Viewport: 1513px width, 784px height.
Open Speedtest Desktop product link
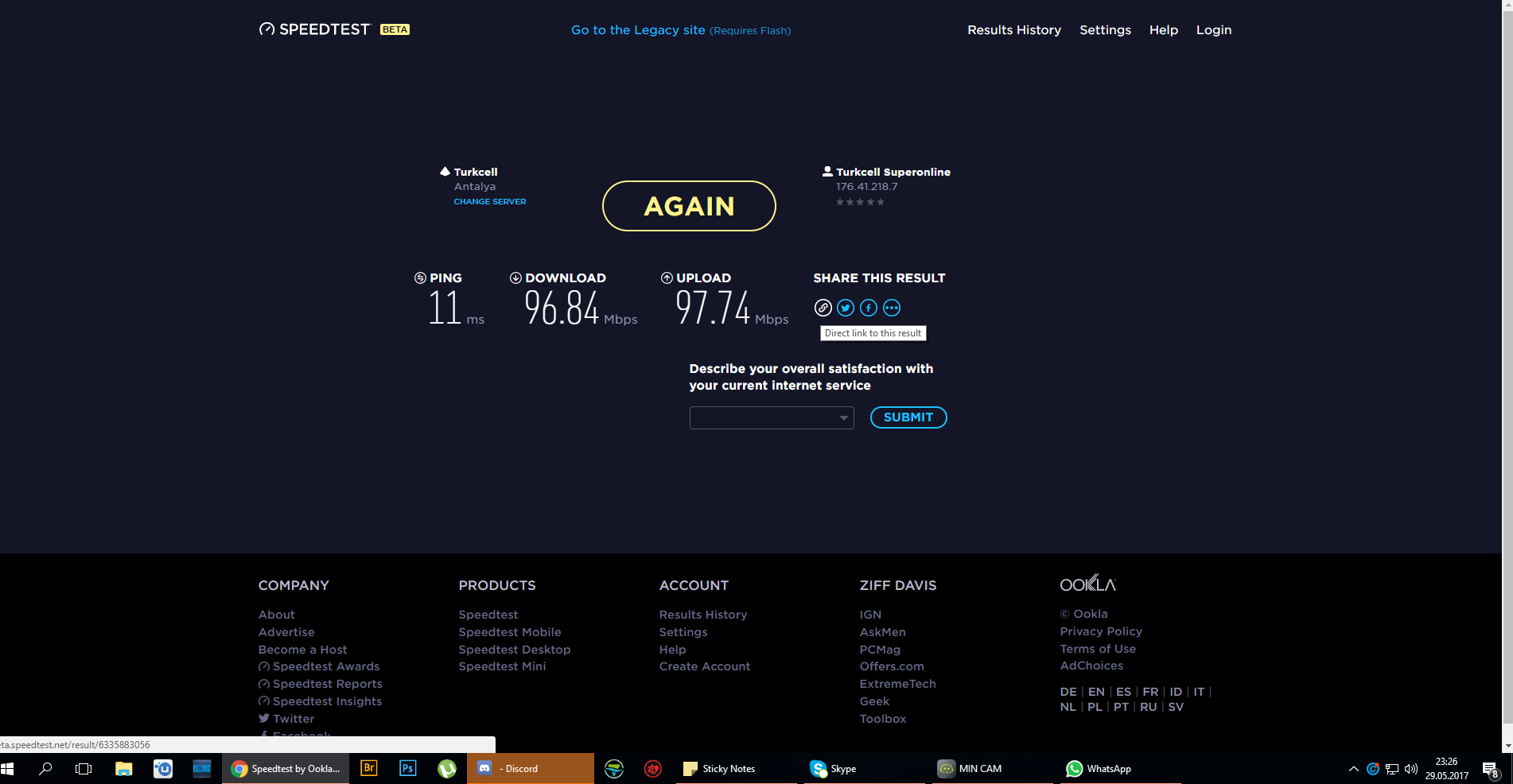click(x=515, y=650)
